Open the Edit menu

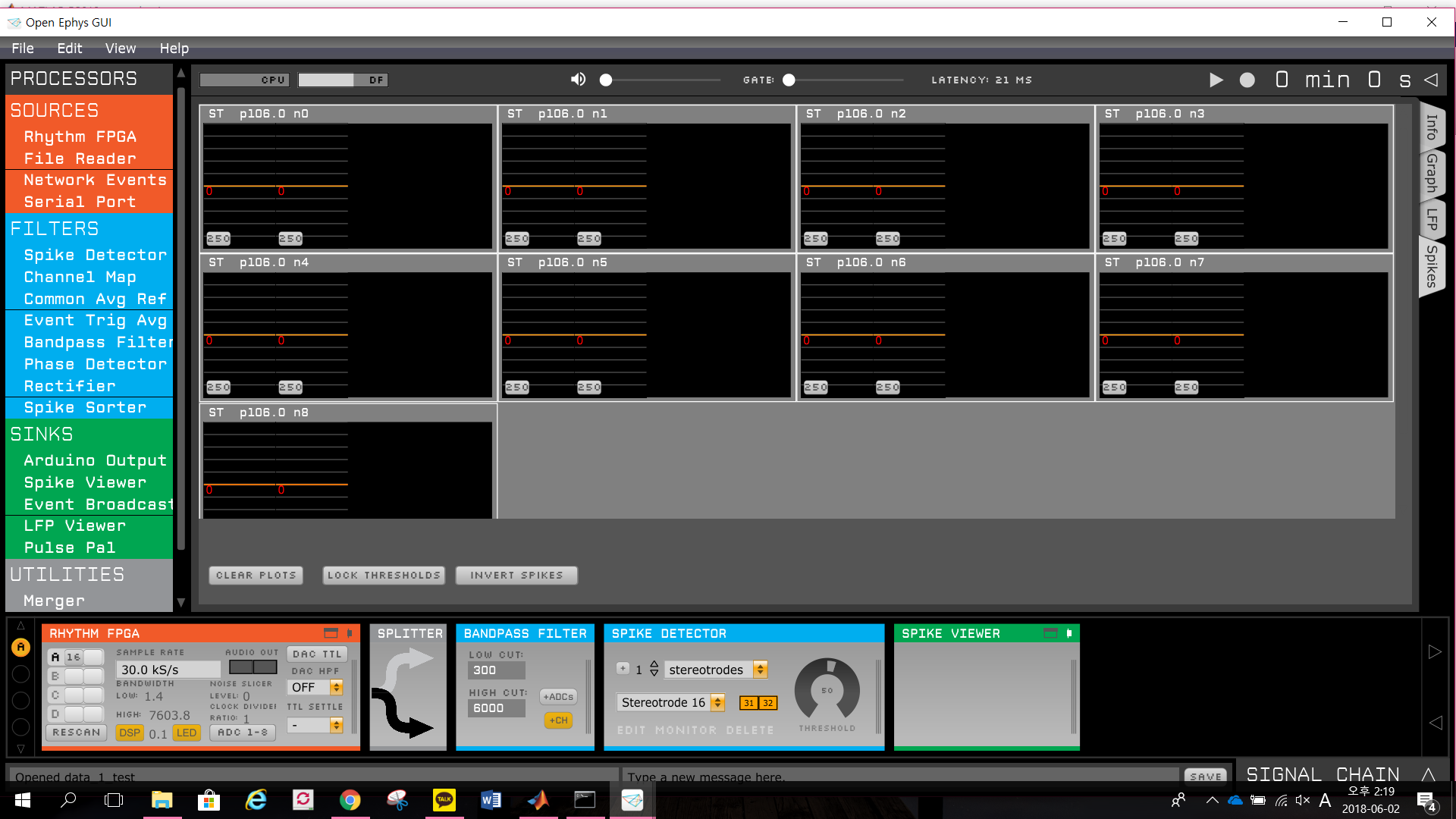point(70,48)
